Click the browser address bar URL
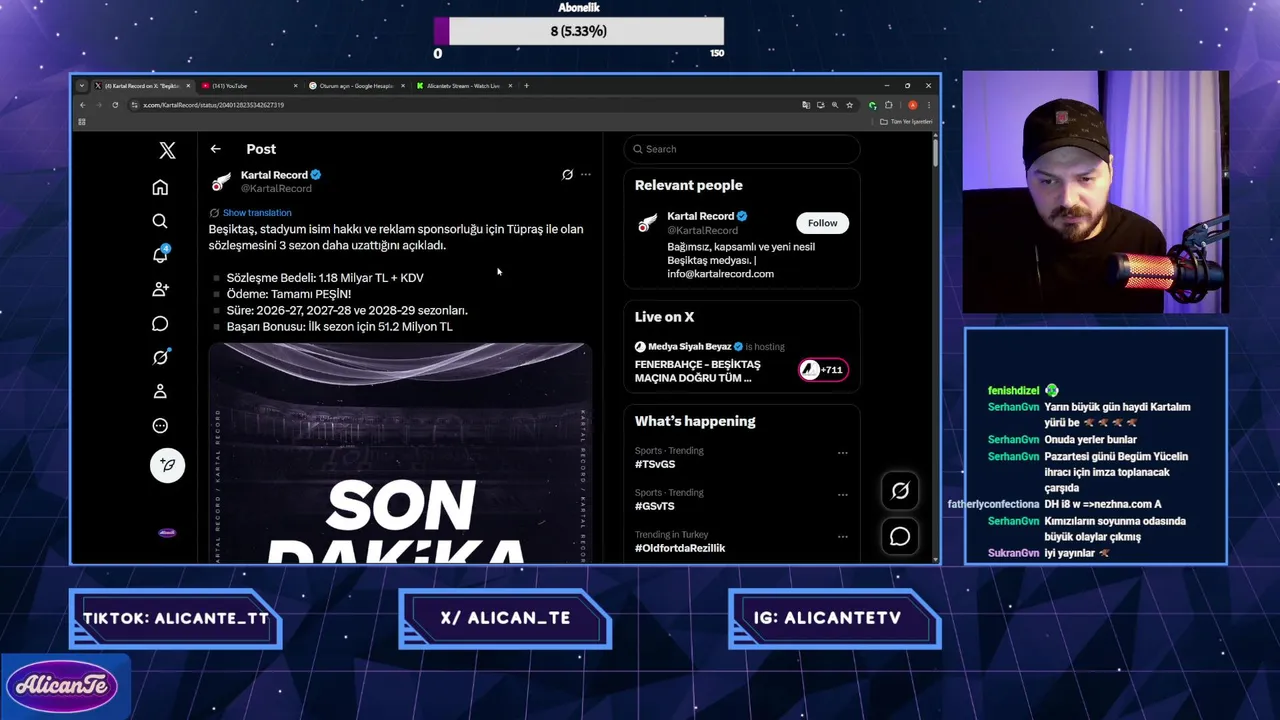Screen dimensions: 1280x720 (213, 105)
